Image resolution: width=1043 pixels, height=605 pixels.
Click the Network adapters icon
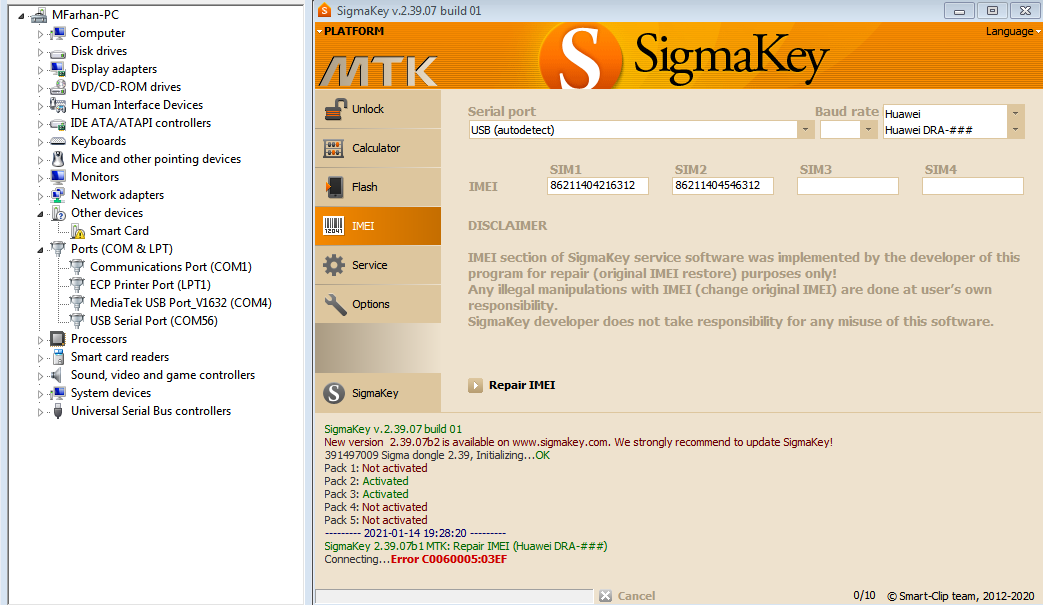[58, 195]
